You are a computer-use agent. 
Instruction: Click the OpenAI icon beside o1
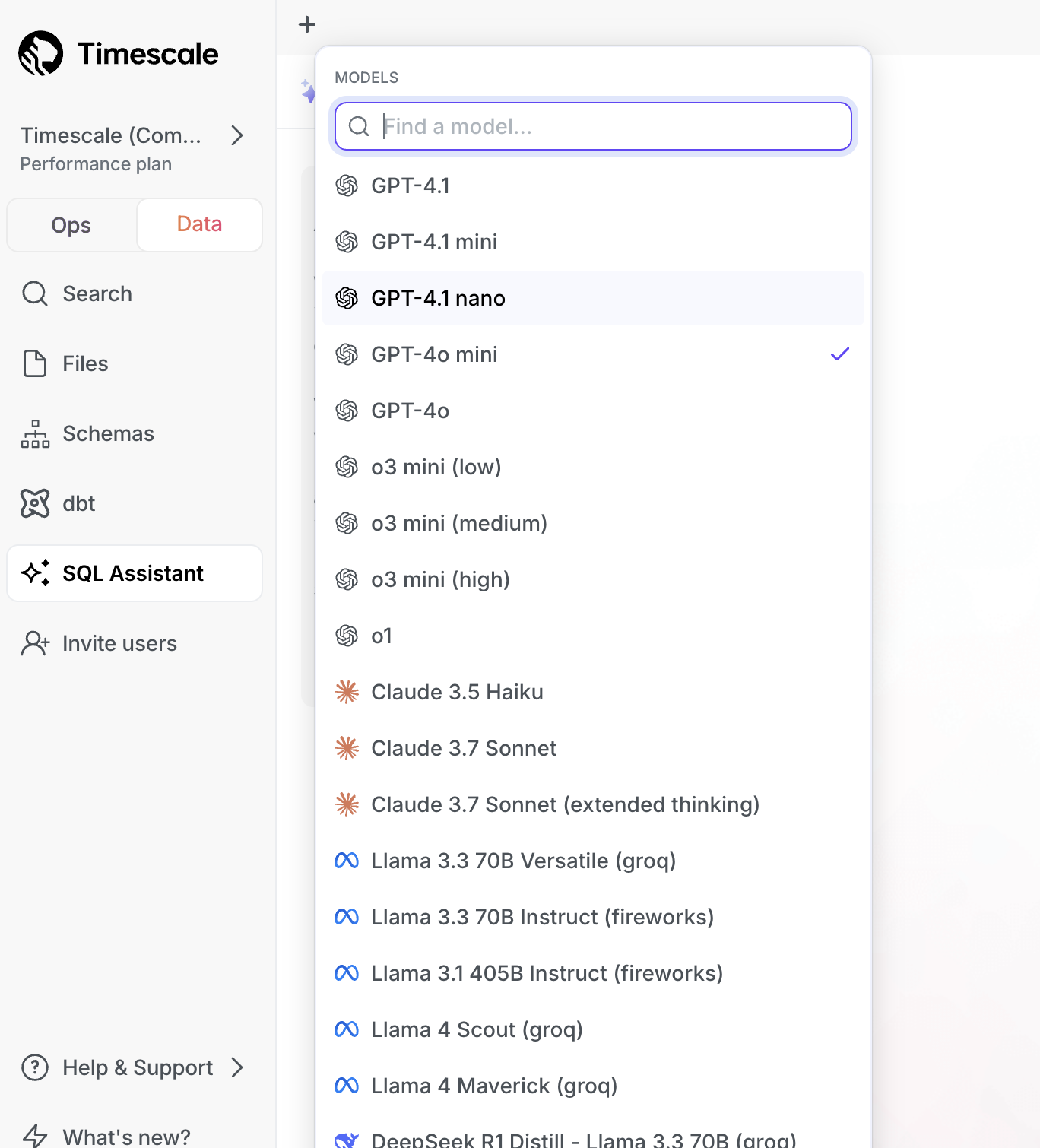coord(347,636)
